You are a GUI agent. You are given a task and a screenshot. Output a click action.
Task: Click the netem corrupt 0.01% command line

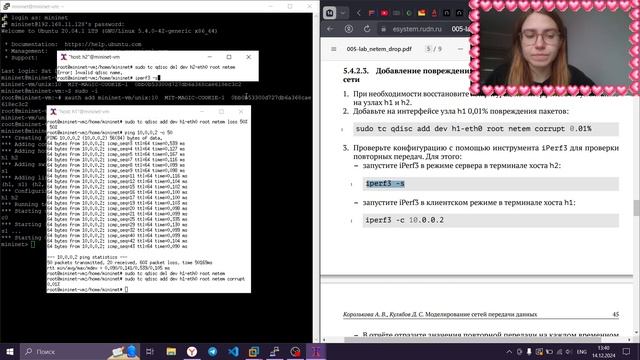[486, 129]
